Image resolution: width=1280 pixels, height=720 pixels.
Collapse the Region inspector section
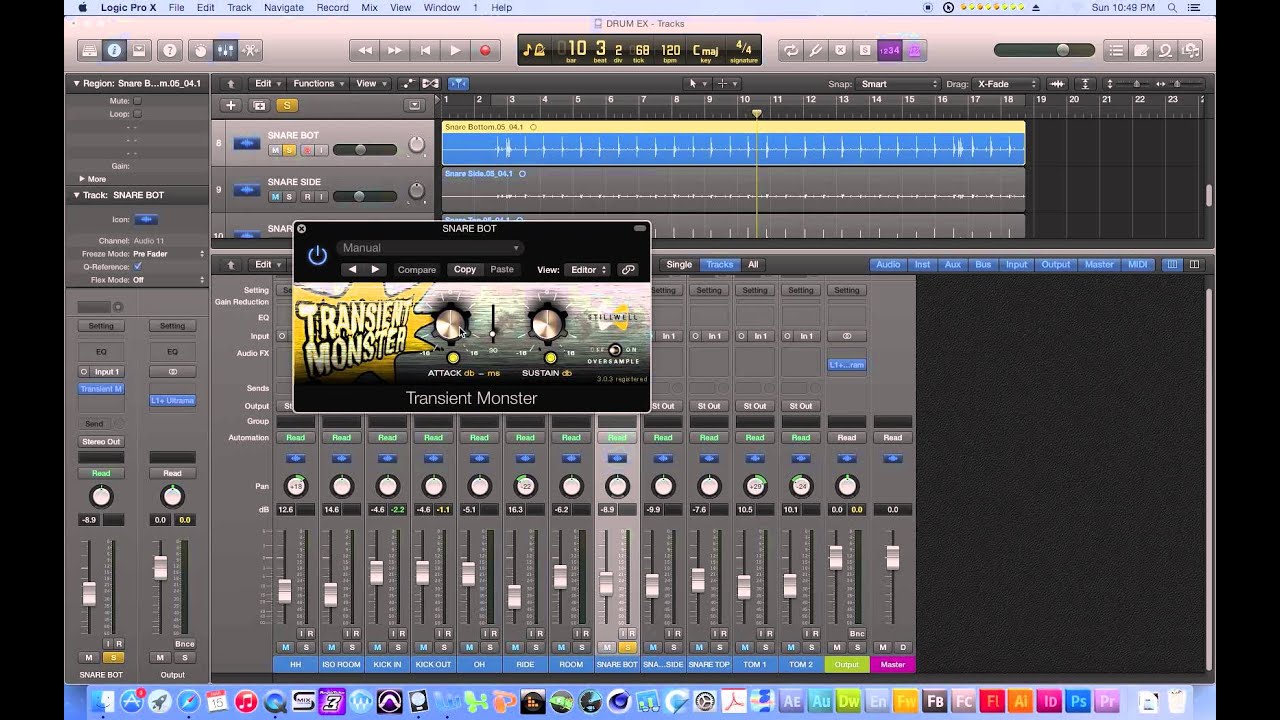pyautogui.click(x=76, y=84)
